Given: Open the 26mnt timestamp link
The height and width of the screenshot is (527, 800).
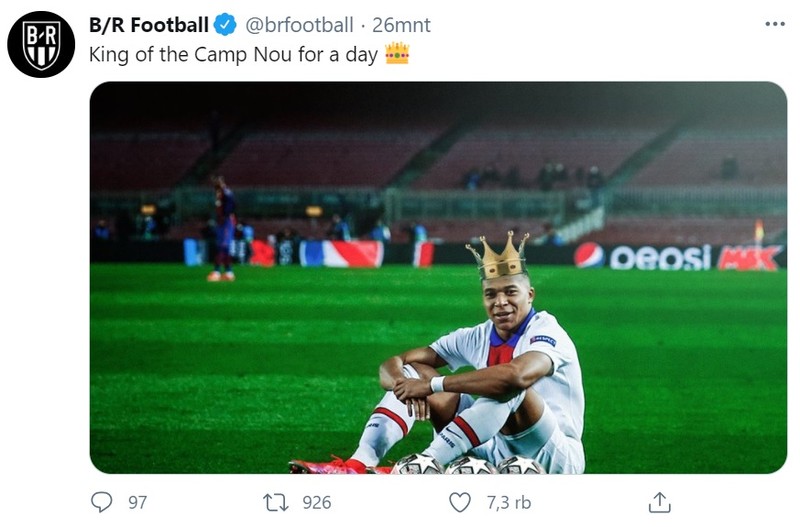Looking at the screenshot, I should coord(401,25).
